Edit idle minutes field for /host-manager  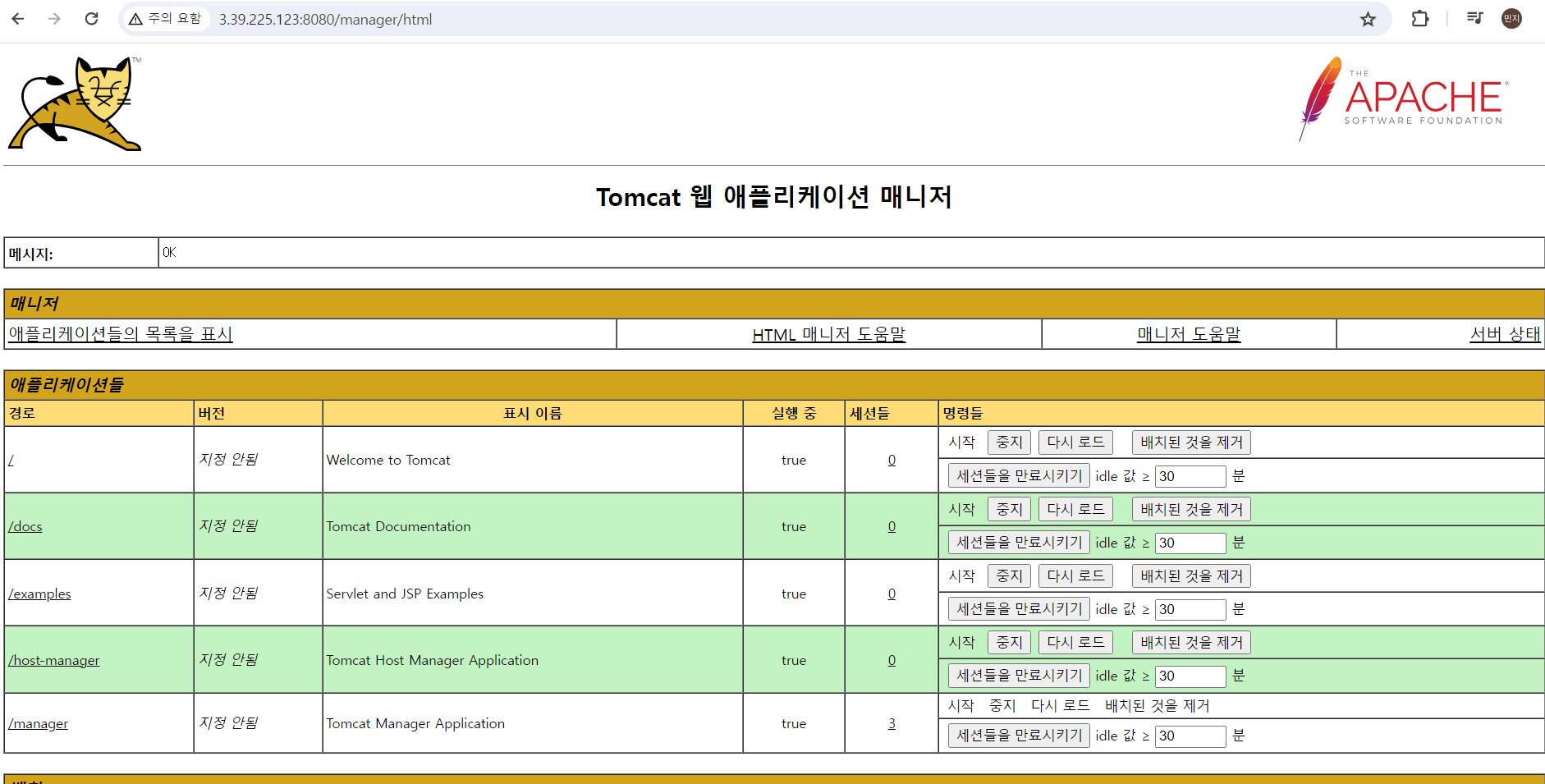tap(1190, 676)
